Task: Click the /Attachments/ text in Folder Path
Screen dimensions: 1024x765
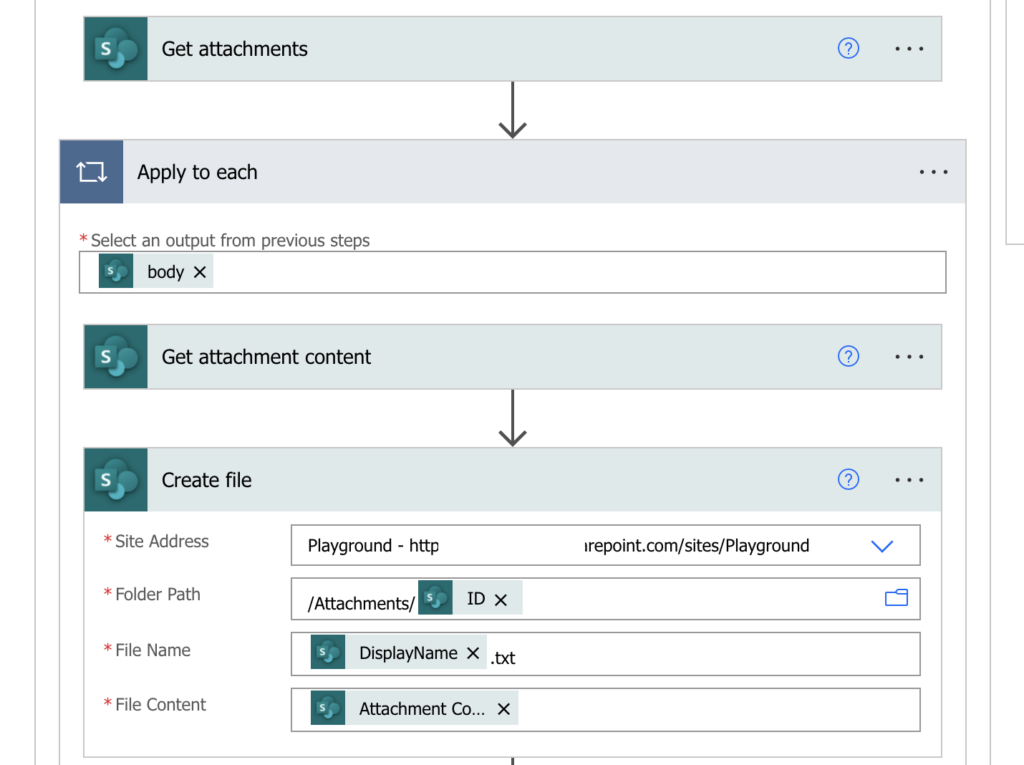Action: pos(361,603)
